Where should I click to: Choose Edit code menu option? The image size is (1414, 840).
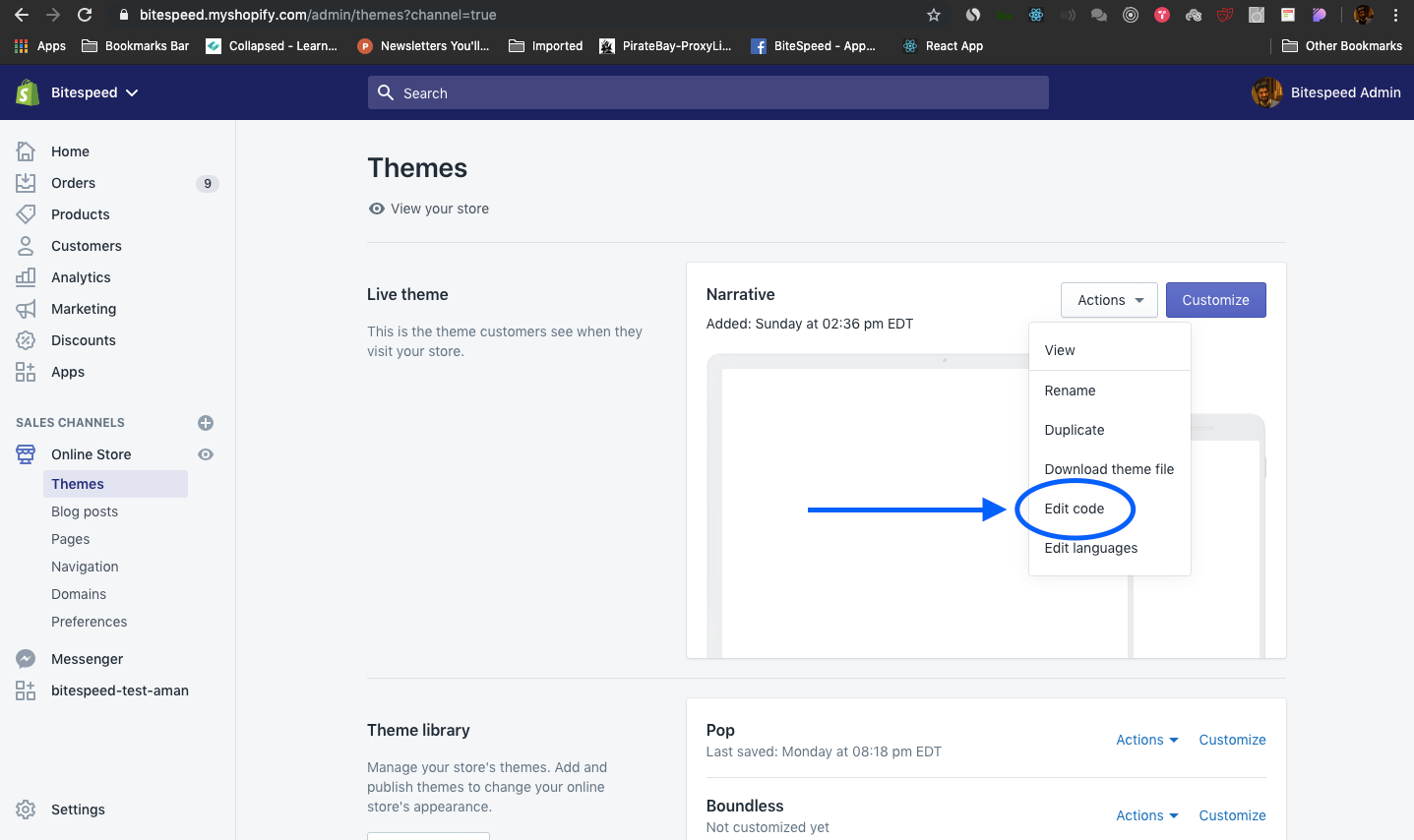(x=1110, y=509)
